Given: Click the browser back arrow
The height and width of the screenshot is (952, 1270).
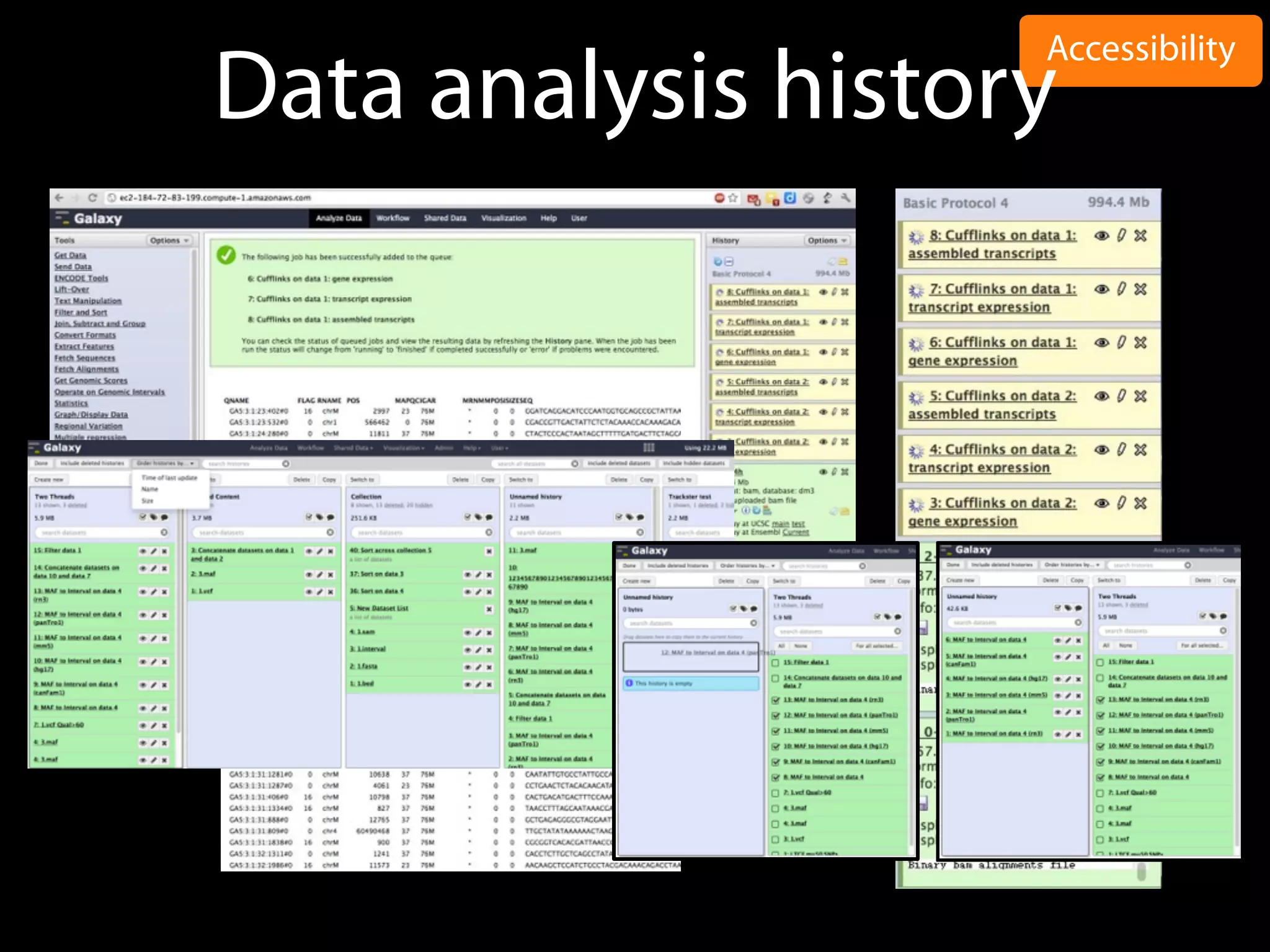Looking at the screenshot, I should click(x=59, y=198).
